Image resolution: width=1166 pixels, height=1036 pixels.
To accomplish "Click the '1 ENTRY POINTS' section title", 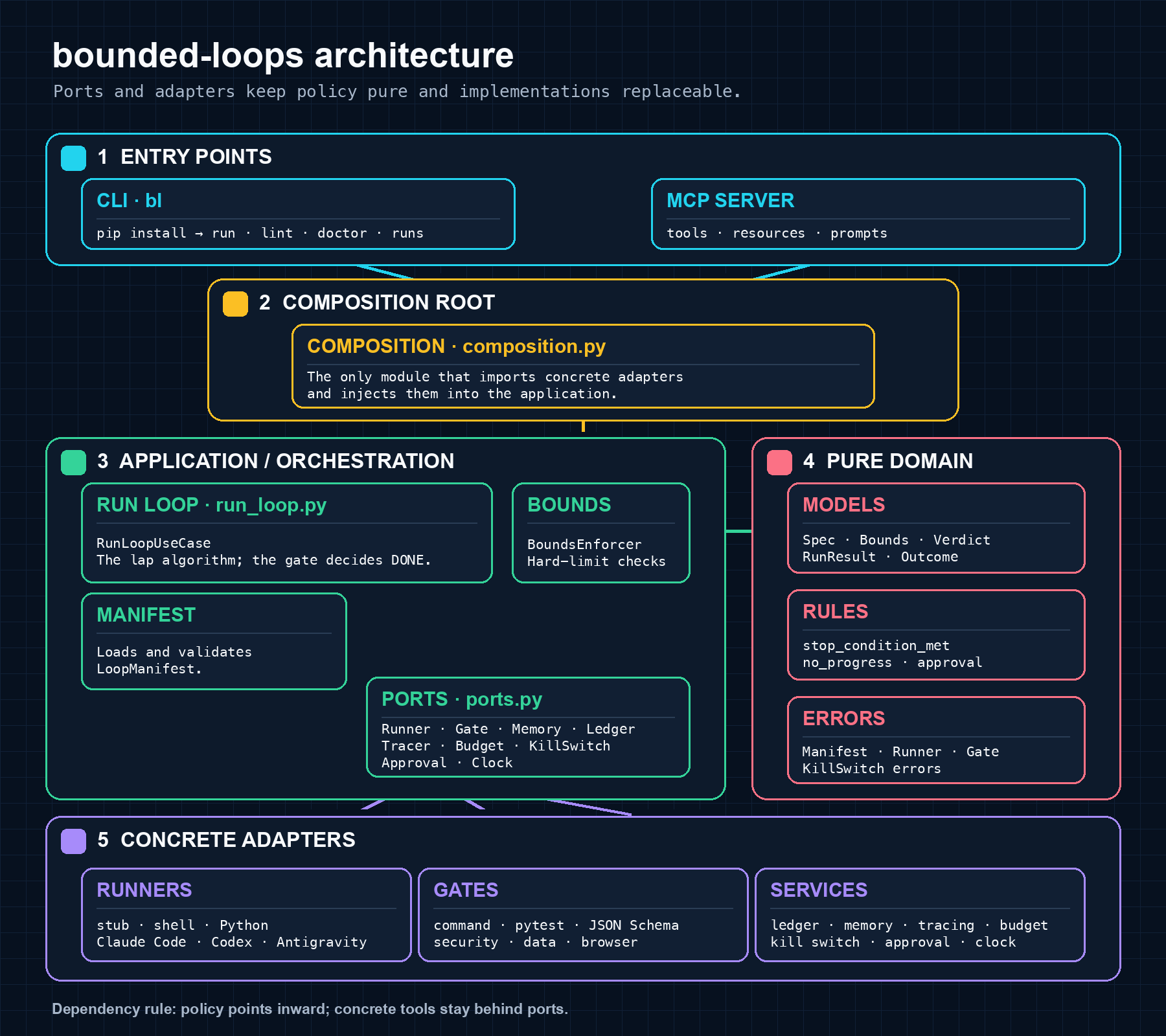I will click(185, 157).
